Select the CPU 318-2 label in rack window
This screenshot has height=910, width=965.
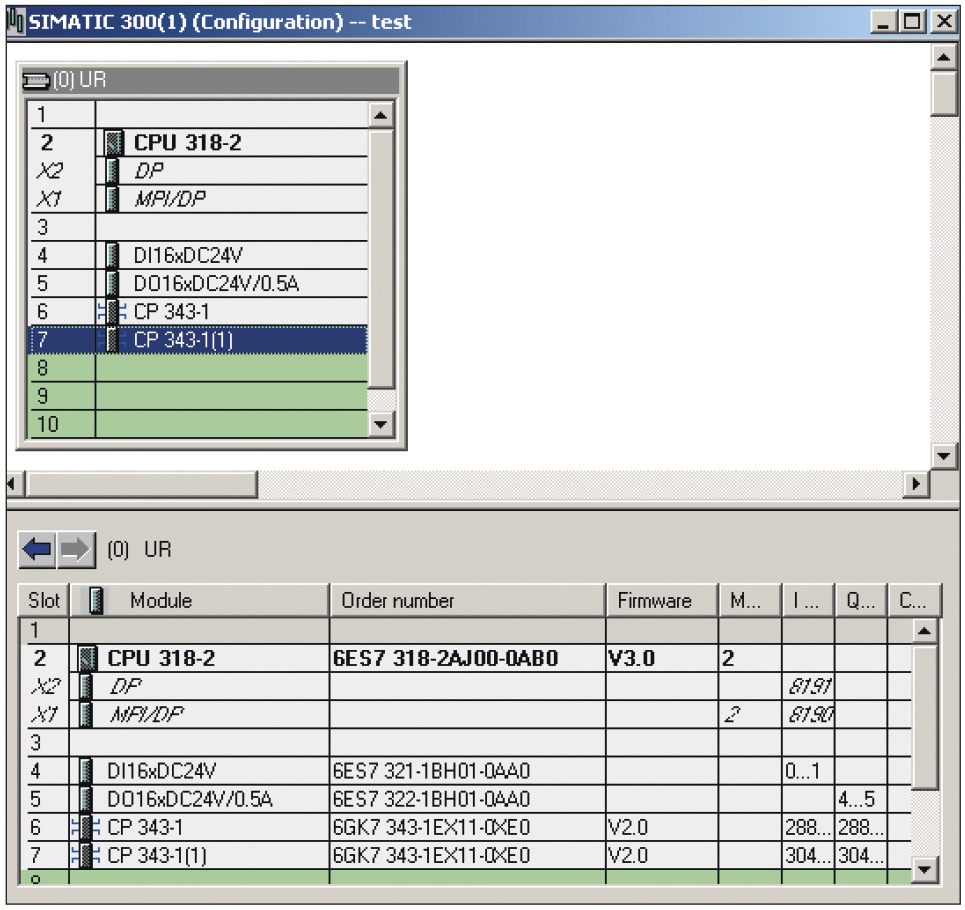pos(188,143)
